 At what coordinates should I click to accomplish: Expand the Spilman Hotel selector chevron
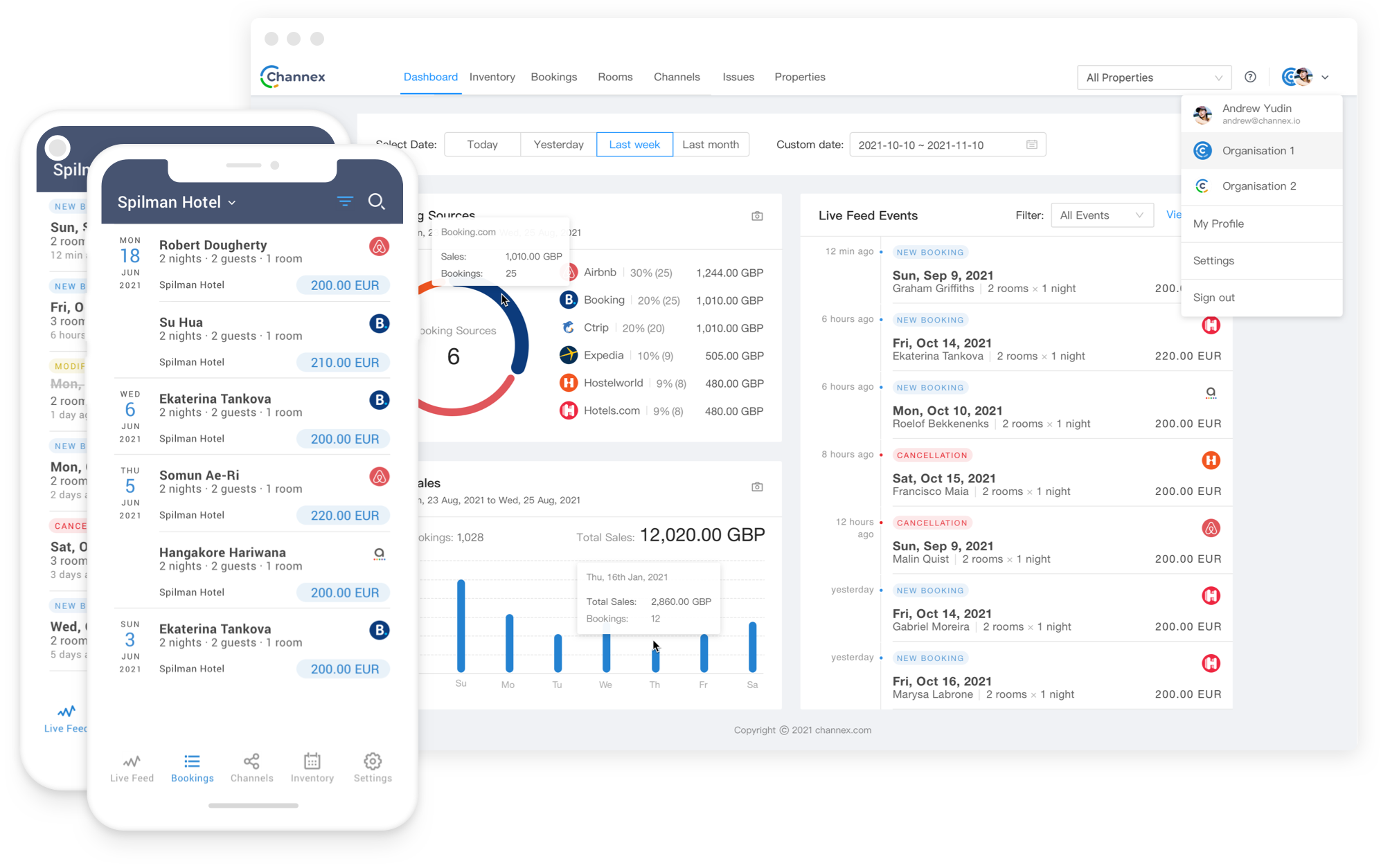point(232,203)
